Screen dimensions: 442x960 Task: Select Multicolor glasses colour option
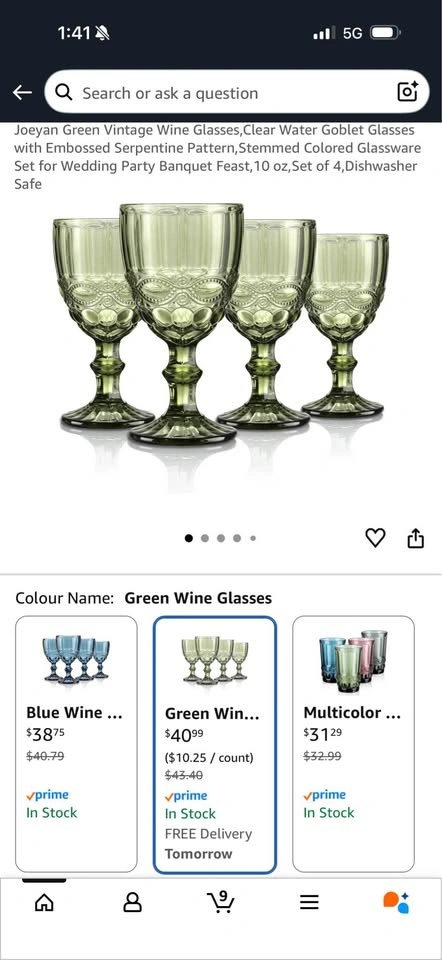[x=353, y=744]
